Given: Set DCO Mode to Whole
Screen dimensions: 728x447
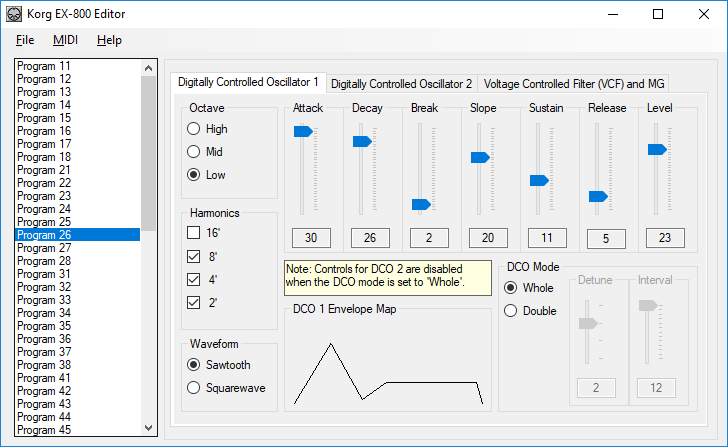Looking at the screenshot, I should (x=529, y=288).
